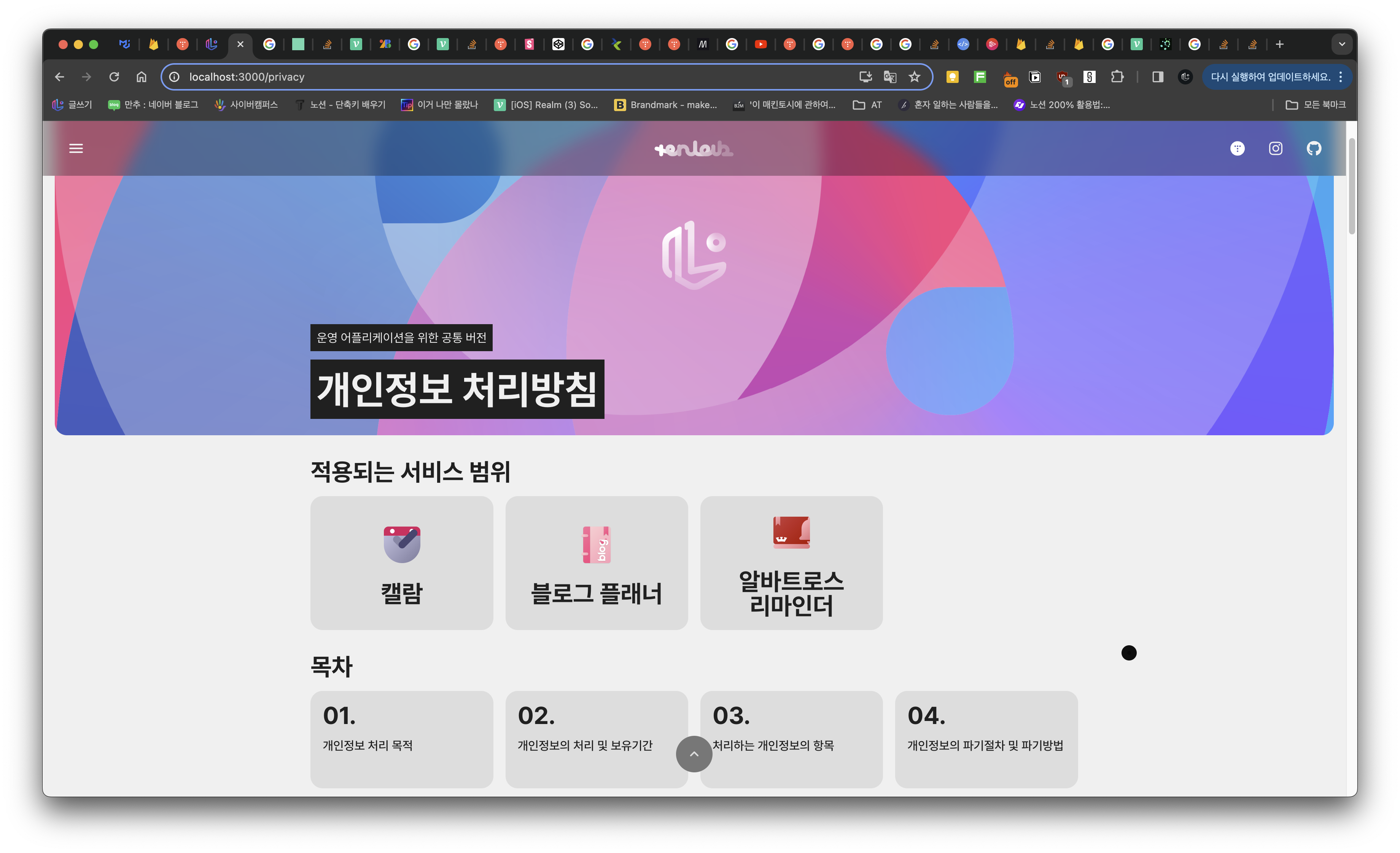This screenshot has width=1400, height=853.
Task: Expand the tab search dropdown arrow
Action: tap(1341, 45)
